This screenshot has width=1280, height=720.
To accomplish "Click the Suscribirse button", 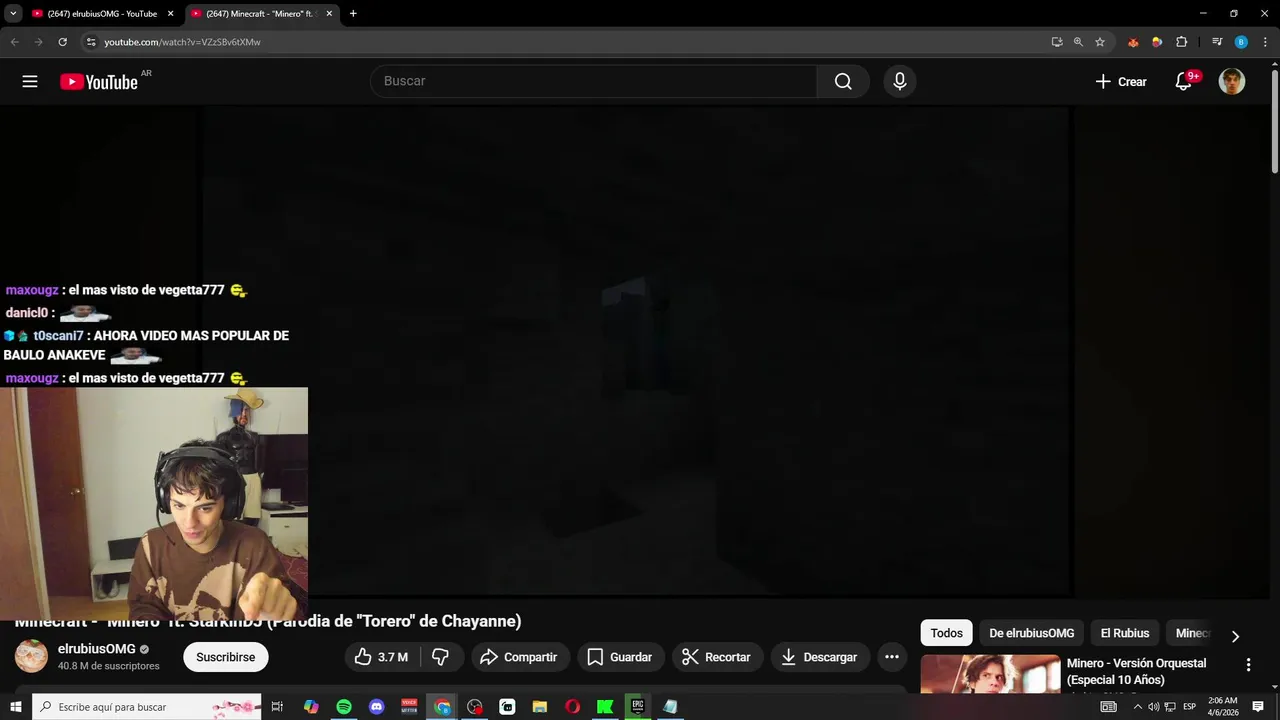I will [x=226, y=657].
